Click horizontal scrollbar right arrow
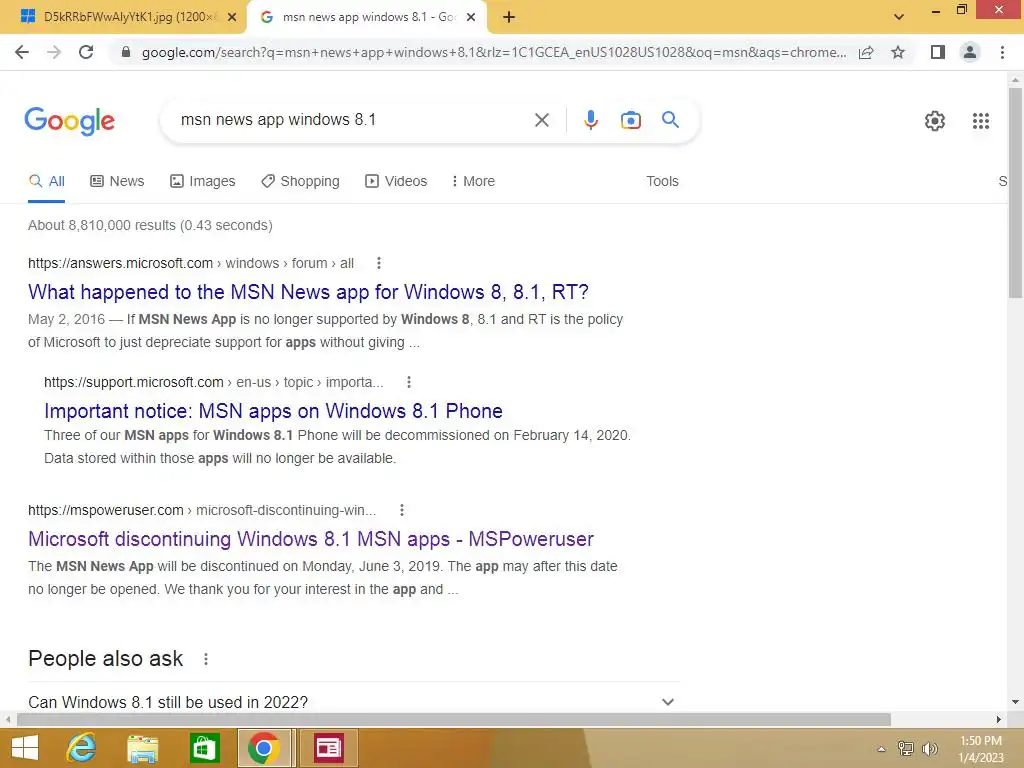Image resolution: width=1024 pixels, height=768 pixels. tap(999, 719)
